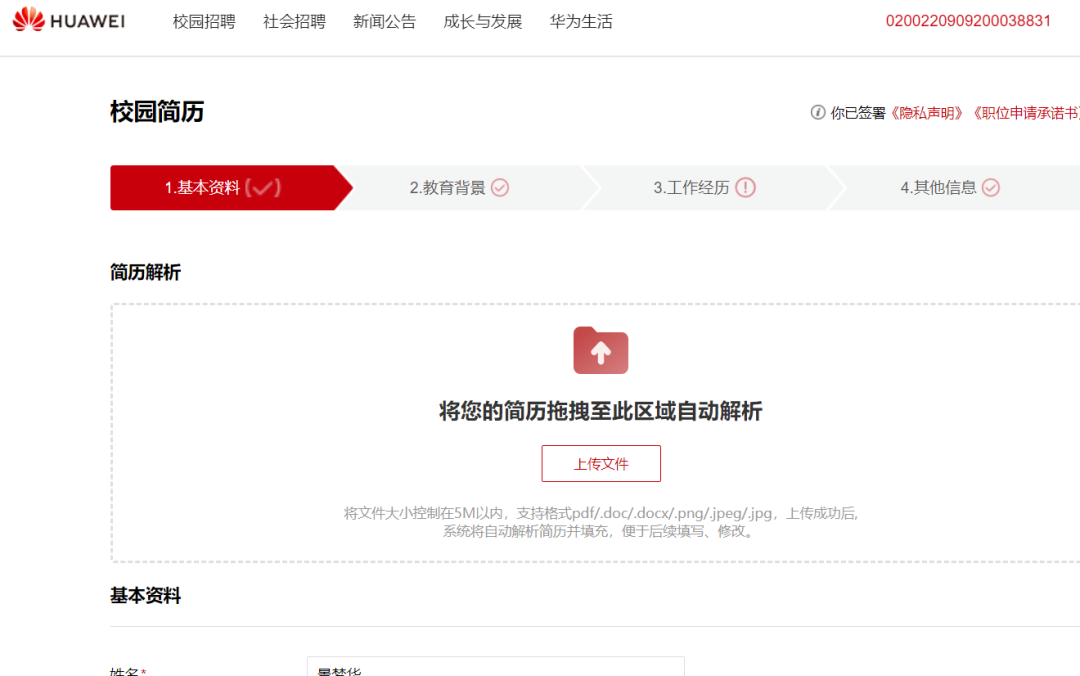This screenshot has width=1080, height=676.
Task: Click the 上传文件 button
Action: [601, 464]
